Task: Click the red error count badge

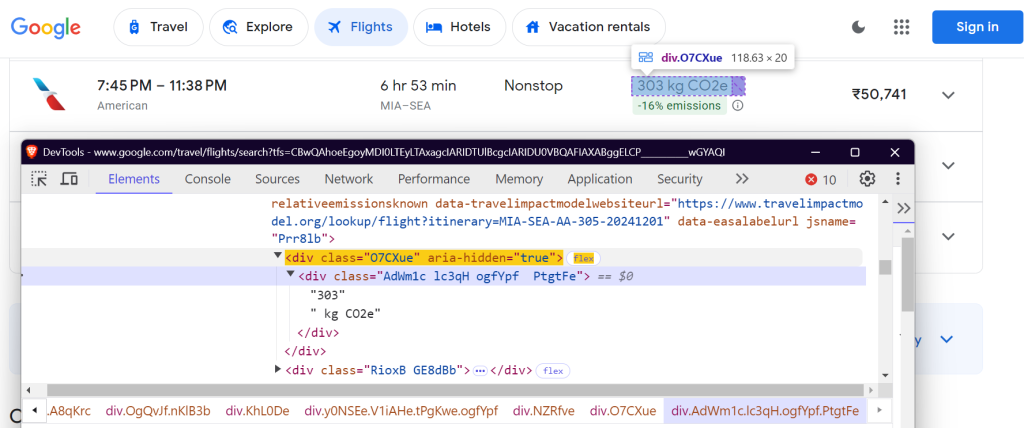Action: (821, 180)
